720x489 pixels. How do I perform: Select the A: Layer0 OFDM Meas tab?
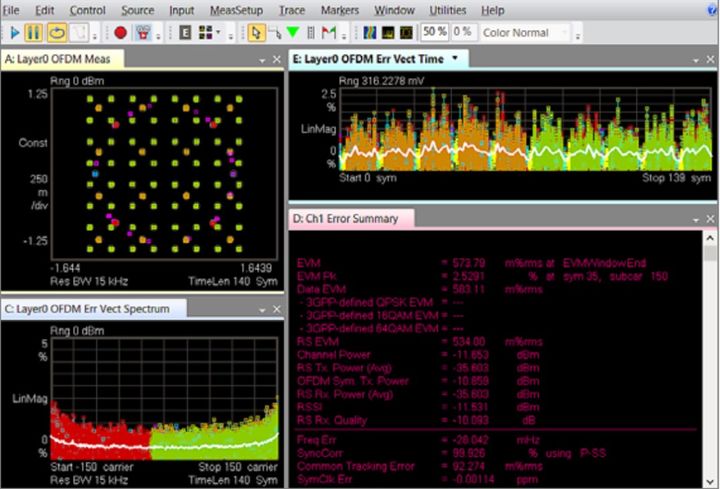tap(60, 59)
